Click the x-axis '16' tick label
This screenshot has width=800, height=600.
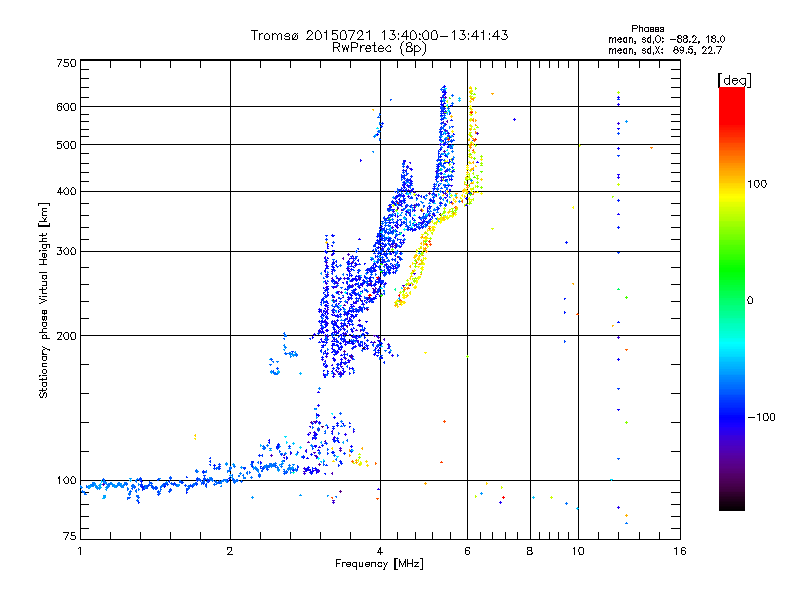click(680, 551)
